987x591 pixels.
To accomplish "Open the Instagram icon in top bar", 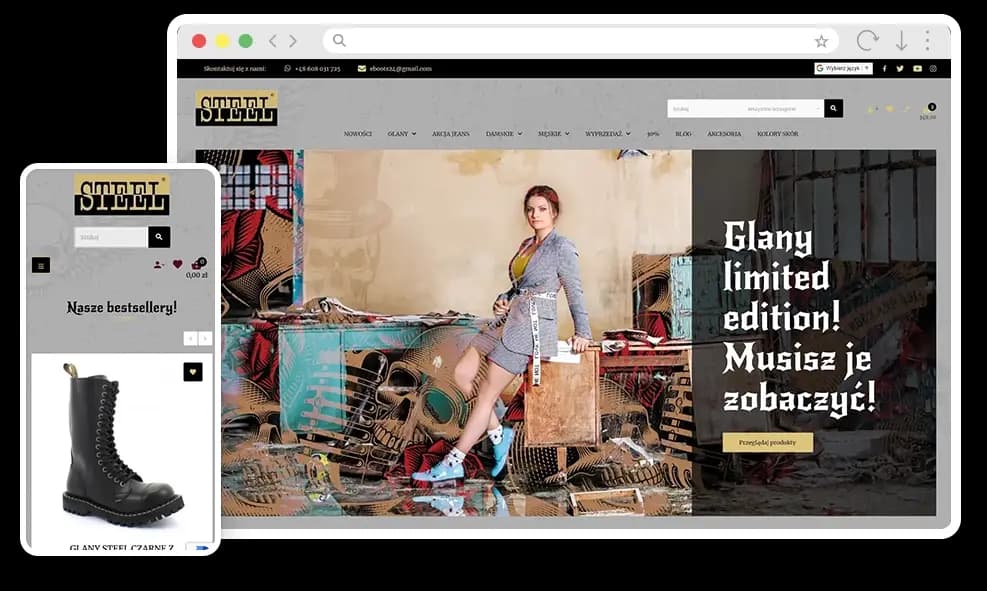I will click(x=933, y=69).
